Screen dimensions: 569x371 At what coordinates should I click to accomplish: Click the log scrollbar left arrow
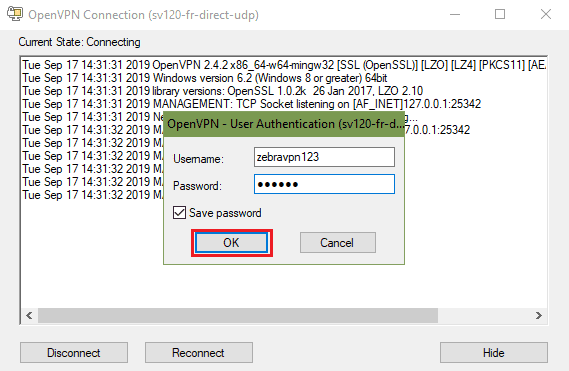pos(29,315)
